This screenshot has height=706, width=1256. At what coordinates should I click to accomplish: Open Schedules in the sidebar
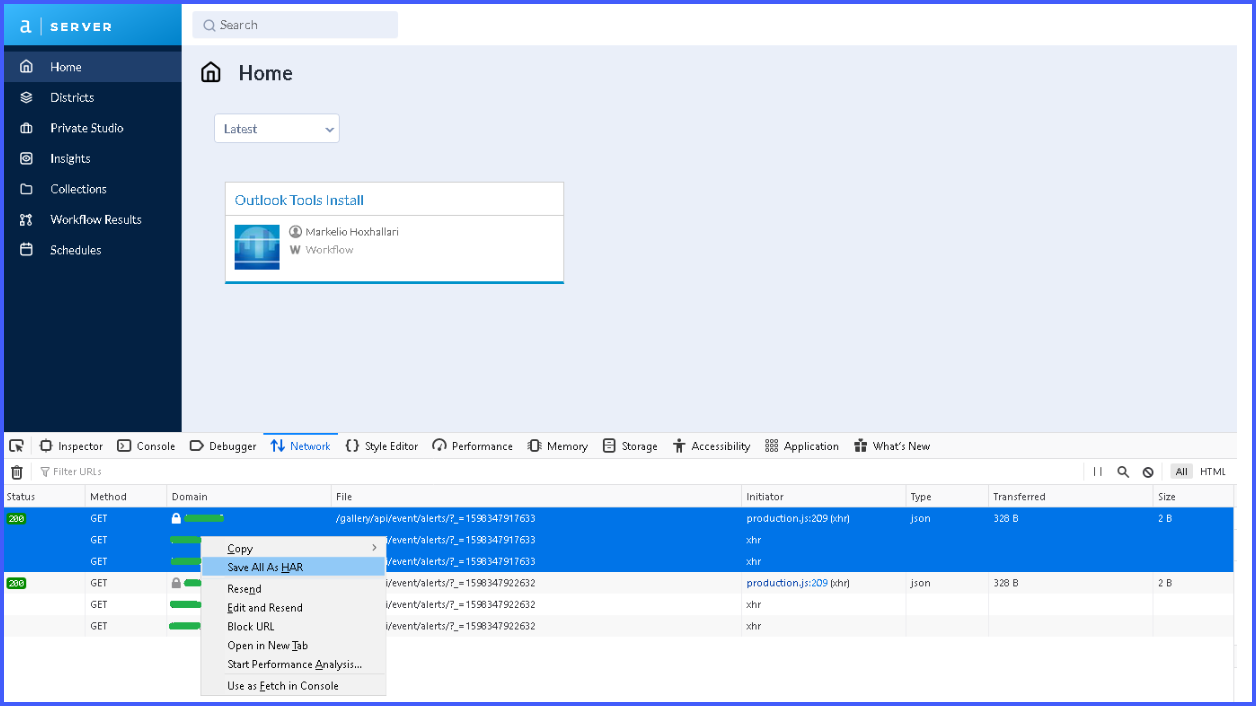pos(92,250)
